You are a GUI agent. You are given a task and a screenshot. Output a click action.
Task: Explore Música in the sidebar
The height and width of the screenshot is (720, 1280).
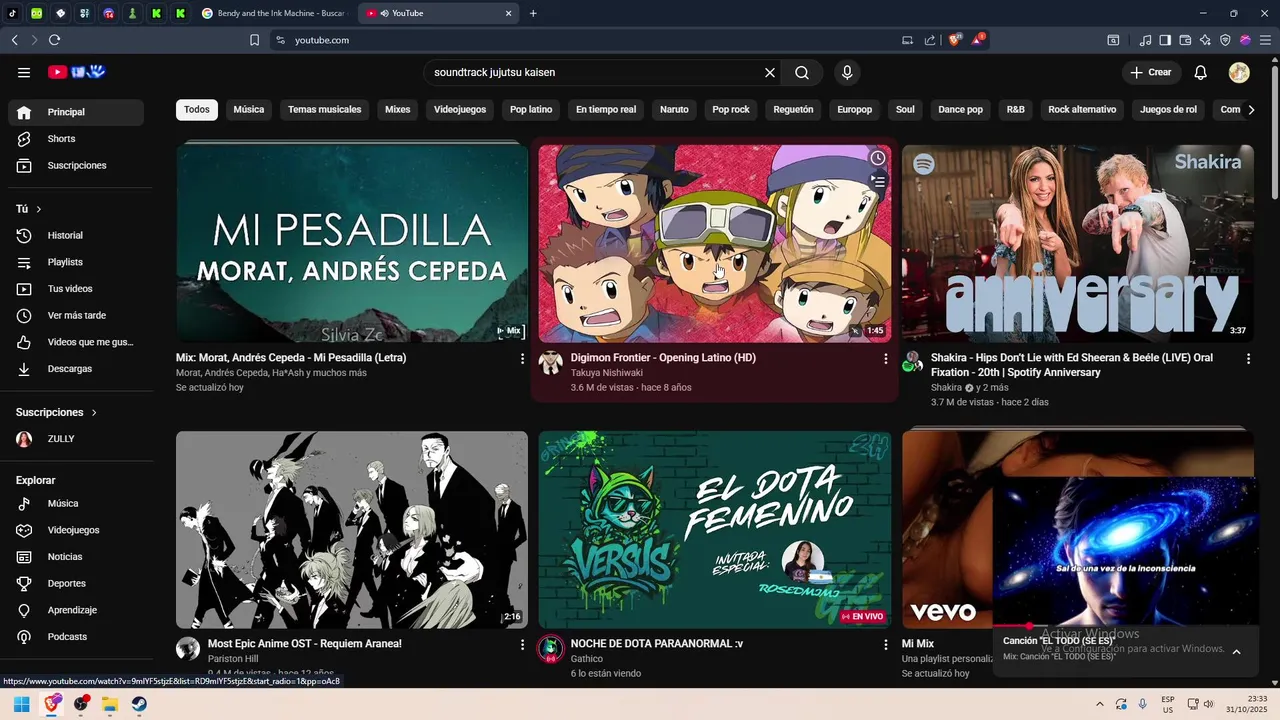coord(76,503)
